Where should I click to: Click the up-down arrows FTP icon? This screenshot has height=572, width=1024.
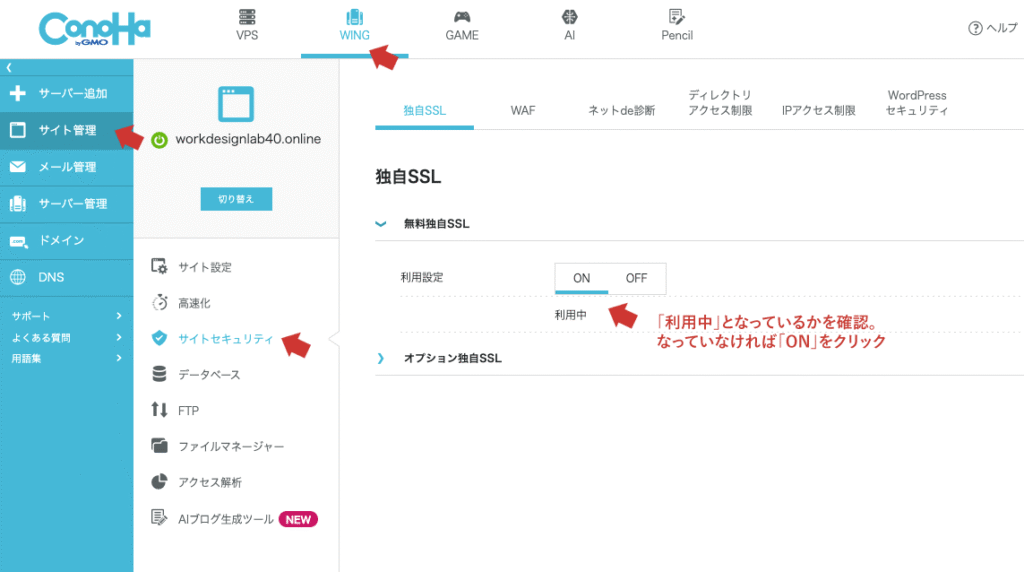tap(159, 410)
